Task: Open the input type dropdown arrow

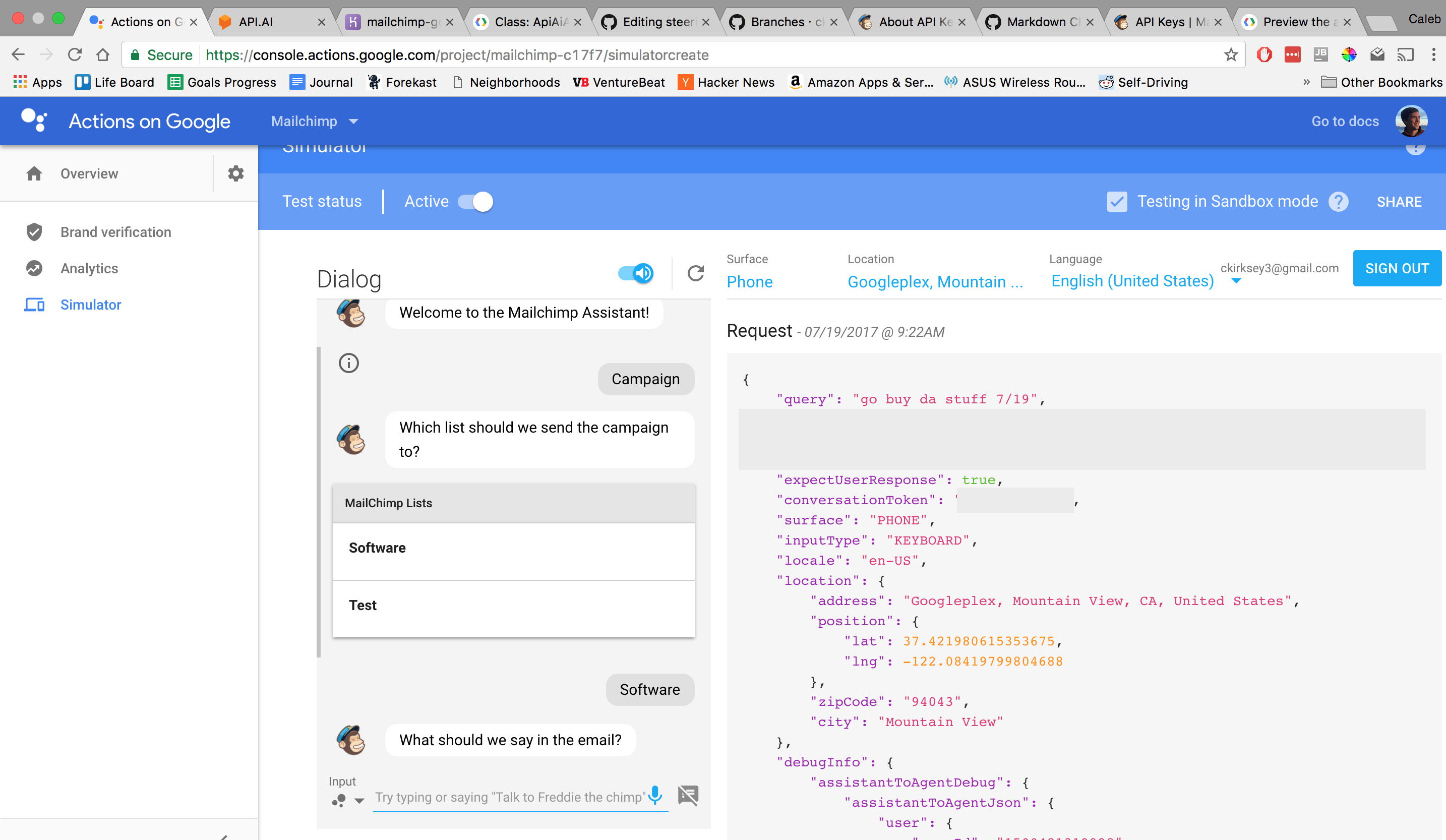Action: click(x=359, y=800)
